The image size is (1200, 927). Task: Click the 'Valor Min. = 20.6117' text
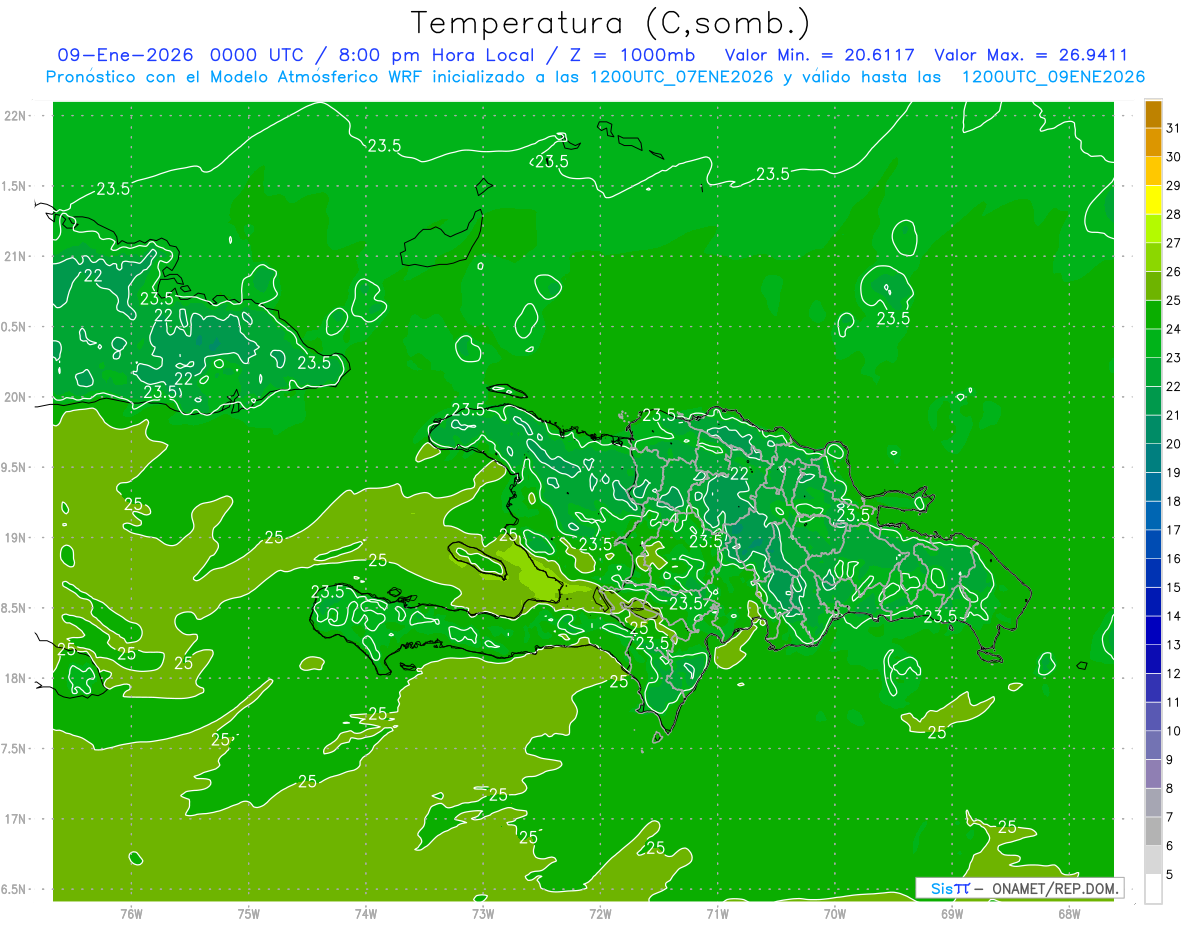coord(820,56)
